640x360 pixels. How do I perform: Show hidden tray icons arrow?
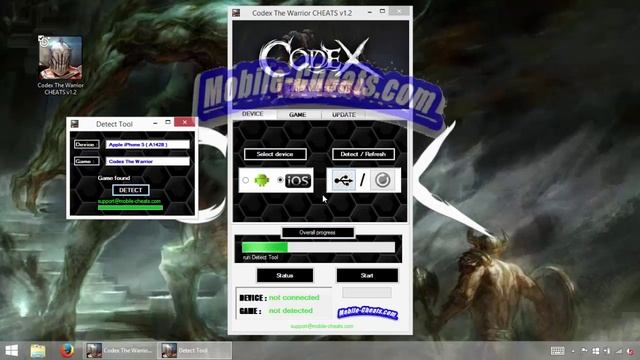[x=573, y=351]
